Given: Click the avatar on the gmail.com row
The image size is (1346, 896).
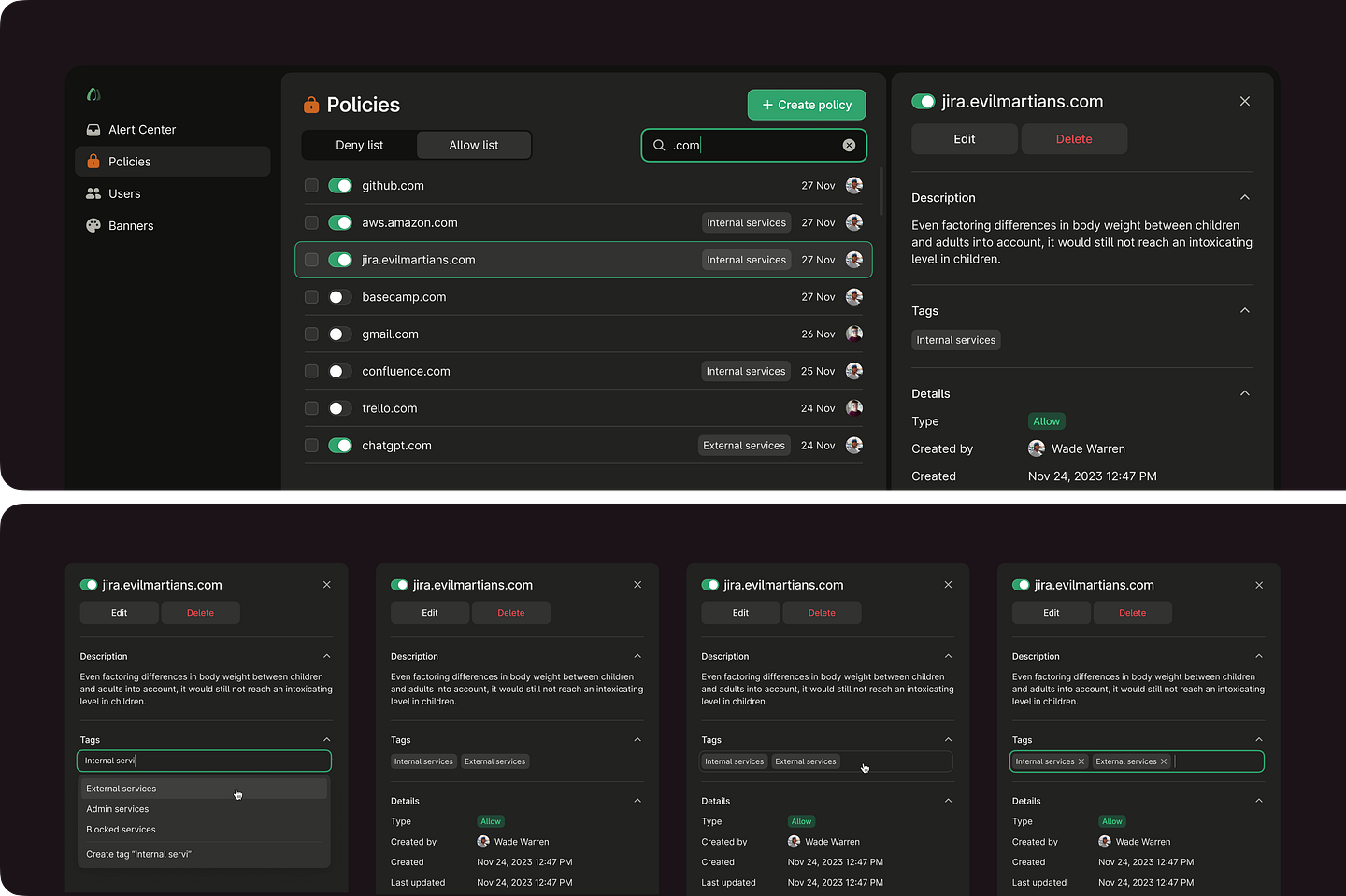Looking at the screenshot, I should click(854, 334).
